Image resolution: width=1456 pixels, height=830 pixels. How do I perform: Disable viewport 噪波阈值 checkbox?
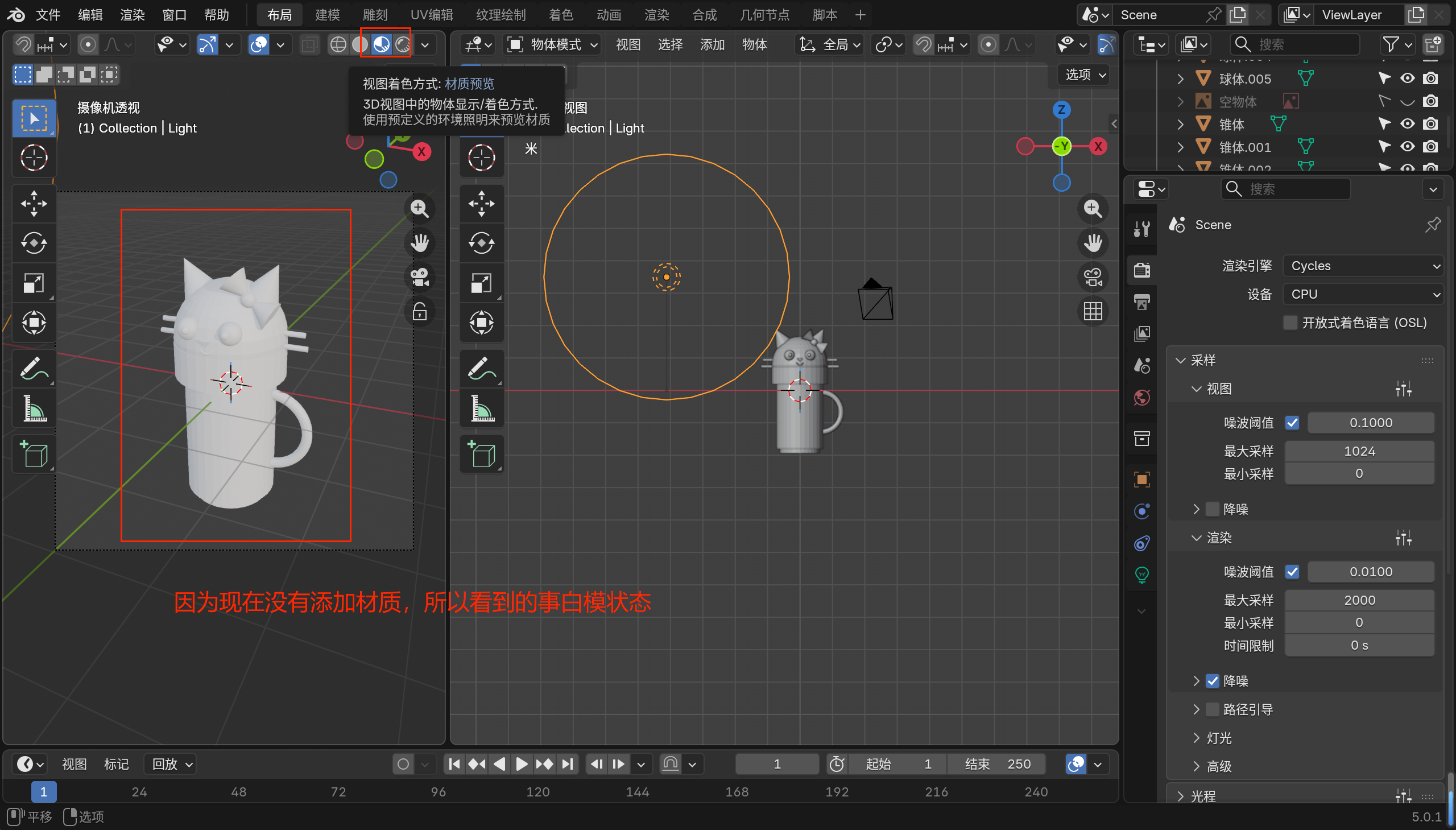click(x=1292, y=423)
